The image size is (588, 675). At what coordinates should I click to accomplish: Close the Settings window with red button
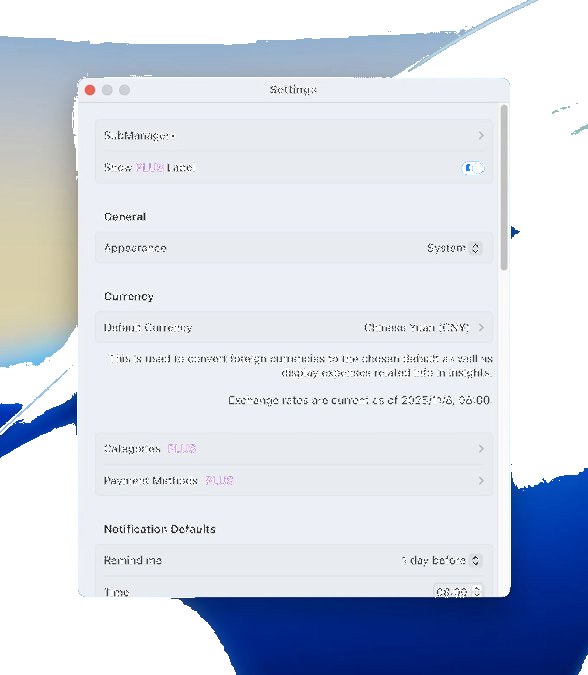[90, 90]
